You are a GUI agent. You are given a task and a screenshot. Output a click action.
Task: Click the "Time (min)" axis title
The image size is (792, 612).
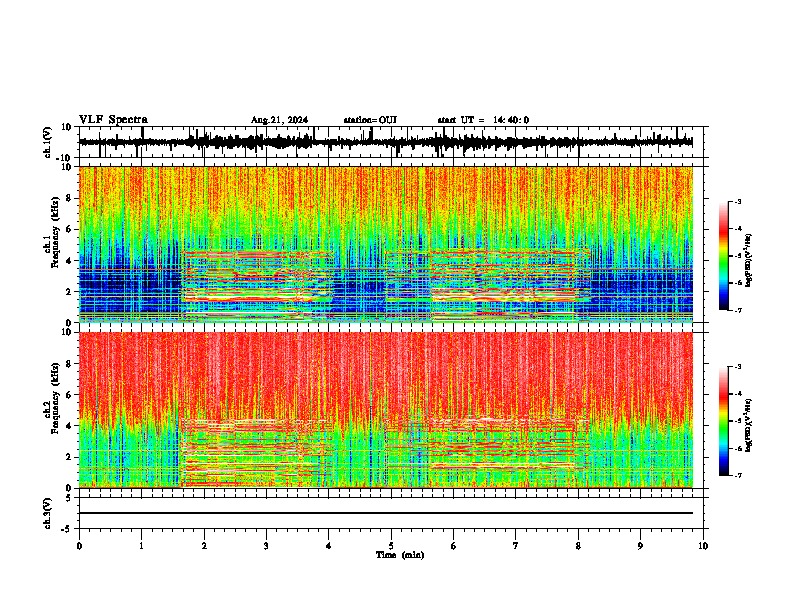click(x=400, y=555)
